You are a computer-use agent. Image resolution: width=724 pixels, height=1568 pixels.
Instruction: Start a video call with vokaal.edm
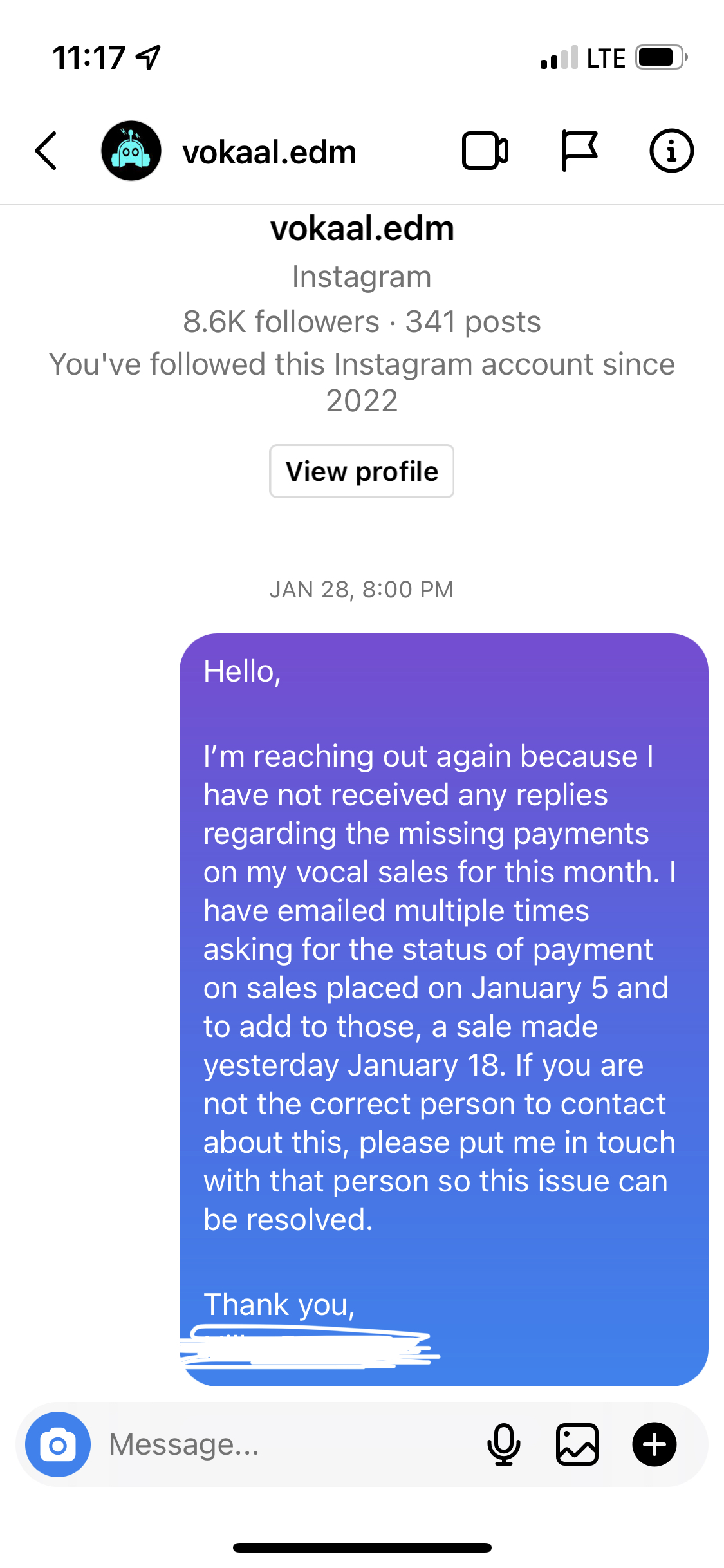(x=485, y=151)
